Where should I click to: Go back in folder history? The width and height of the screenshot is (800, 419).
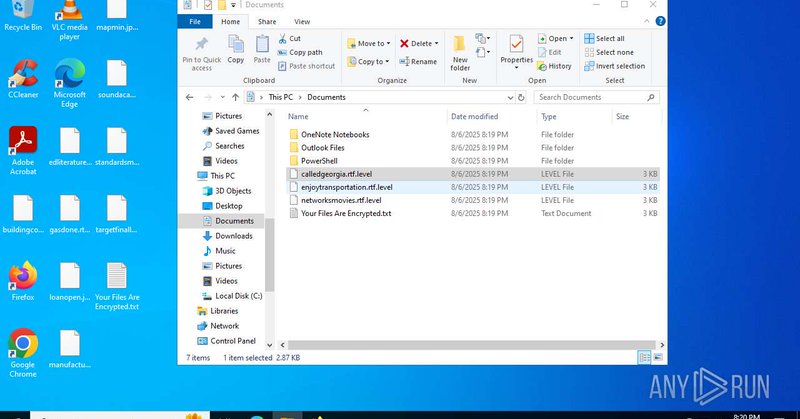tap(190, 97)
